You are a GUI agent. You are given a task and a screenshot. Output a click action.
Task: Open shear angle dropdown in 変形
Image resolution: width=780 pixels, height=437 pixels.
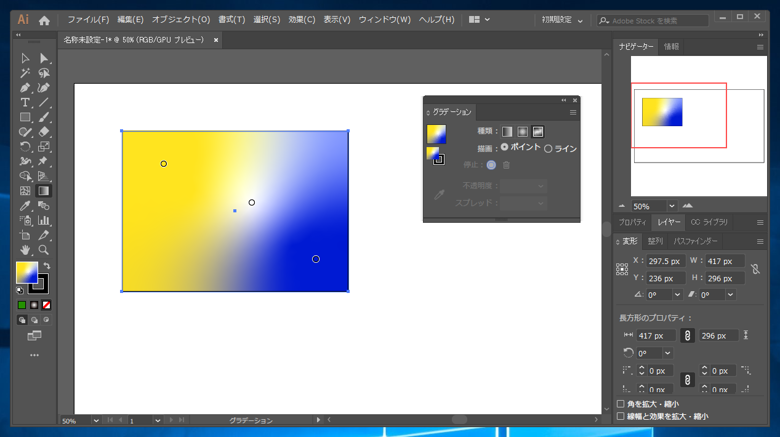[x=730, y=295]
